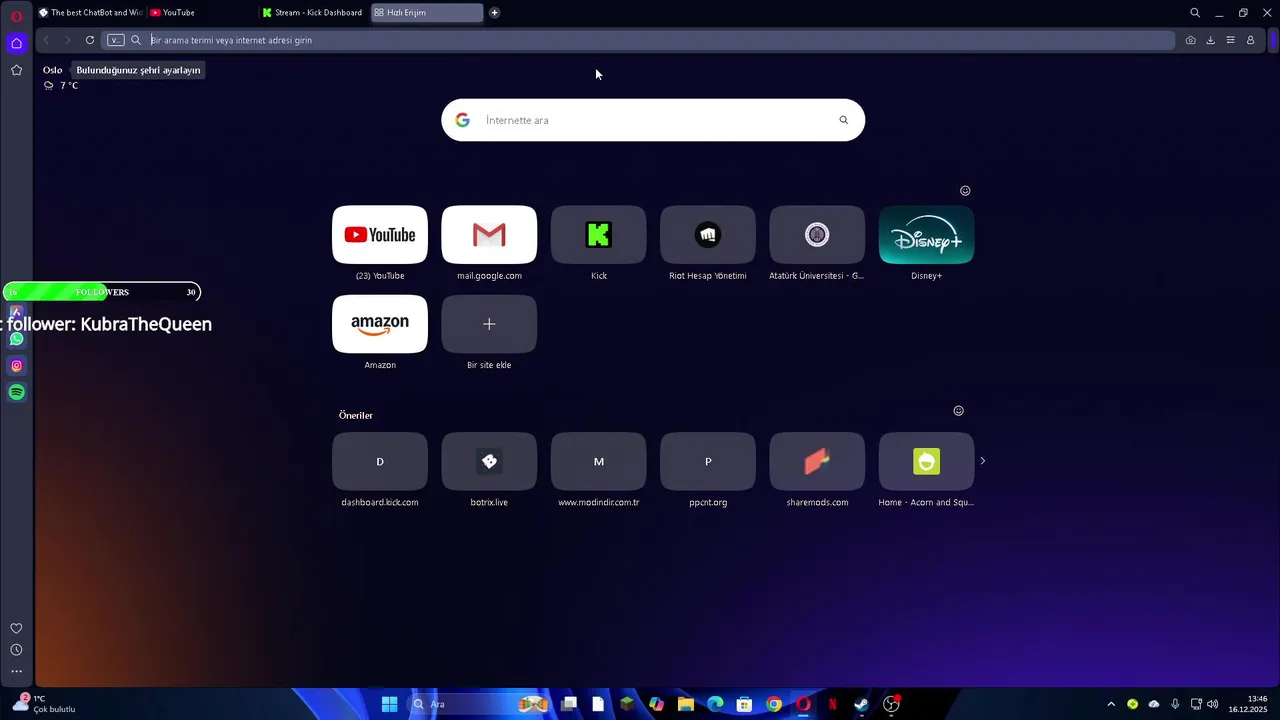
Task: Open the Riot Hesap Yönetimi tile
Action: (x=708, y=235)
